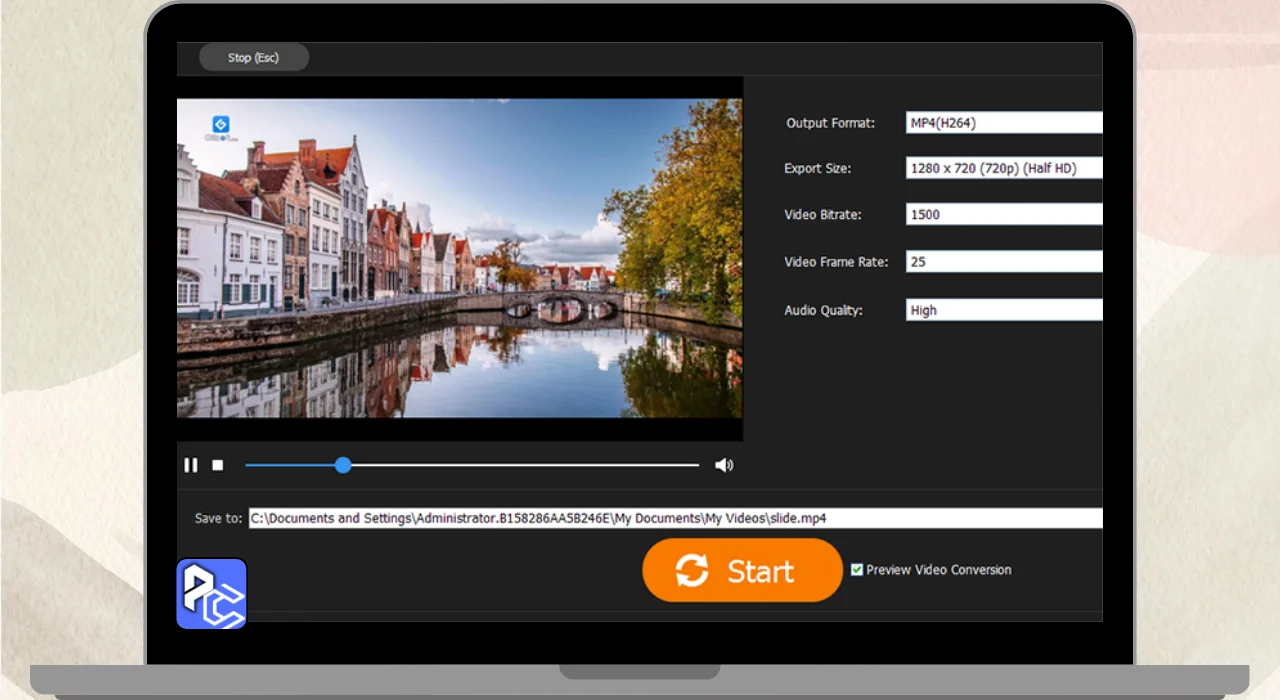
Task: Uncheck Preview Video Conversion checkbox
Action: tap(857, 570)
